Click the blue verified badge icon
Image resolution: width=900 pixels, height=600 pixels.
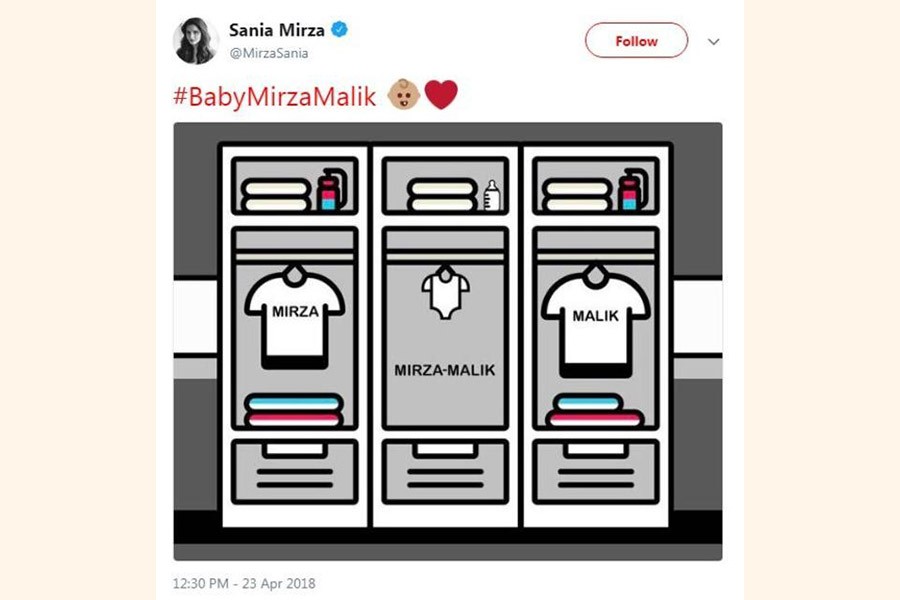pyautogui.click(x=339, y=29)
